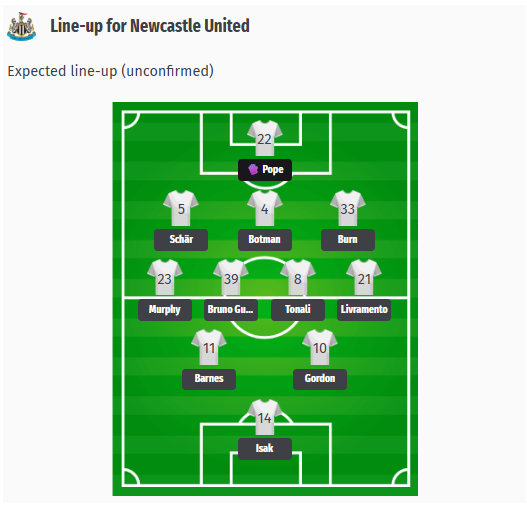Click the Tonali name tag
This screenshot has width=527, height=505.
(x=298, y=309)
